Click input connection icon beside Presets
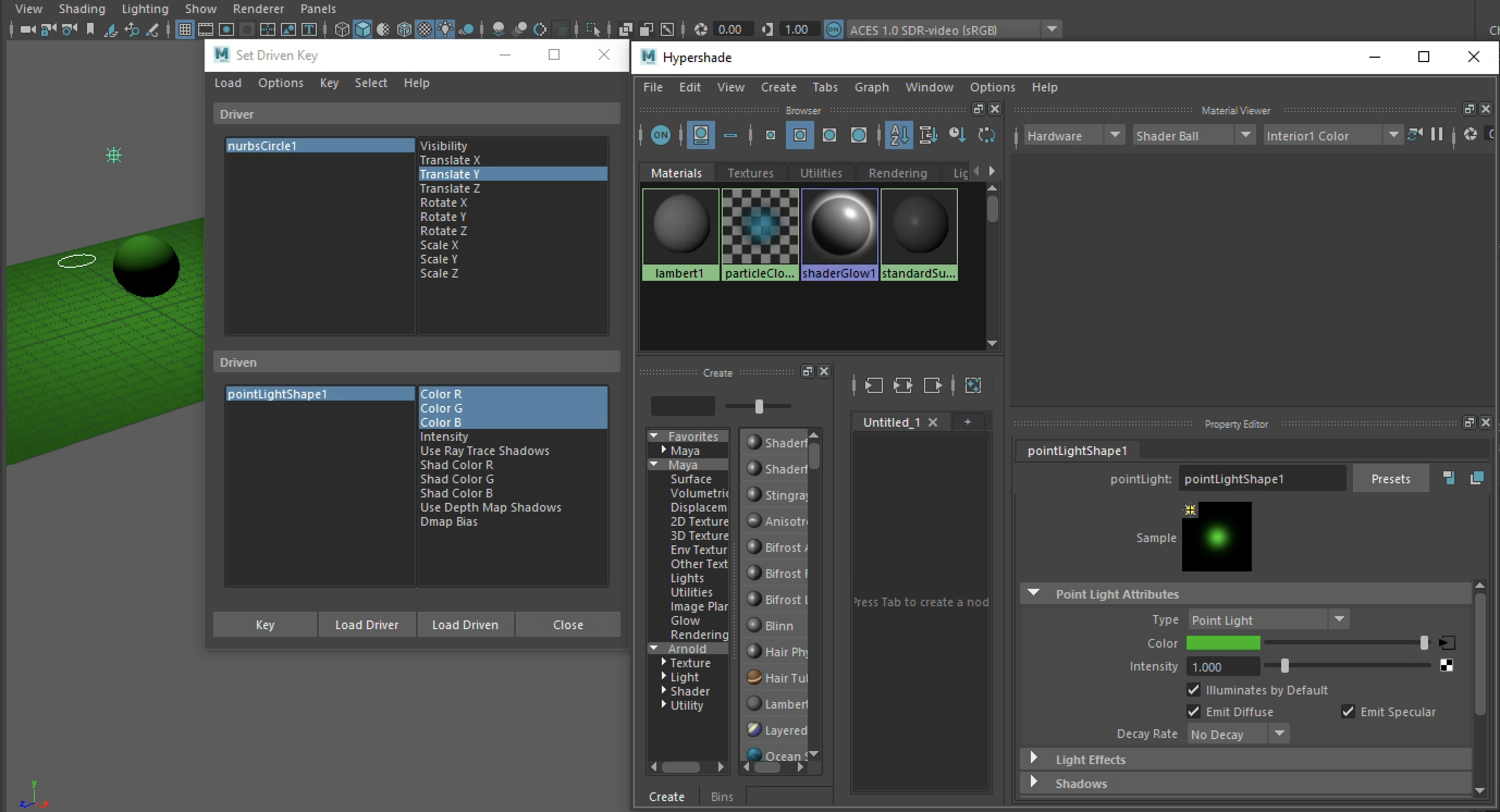Screen dimensions: 1500x812 coord(1449,478)
